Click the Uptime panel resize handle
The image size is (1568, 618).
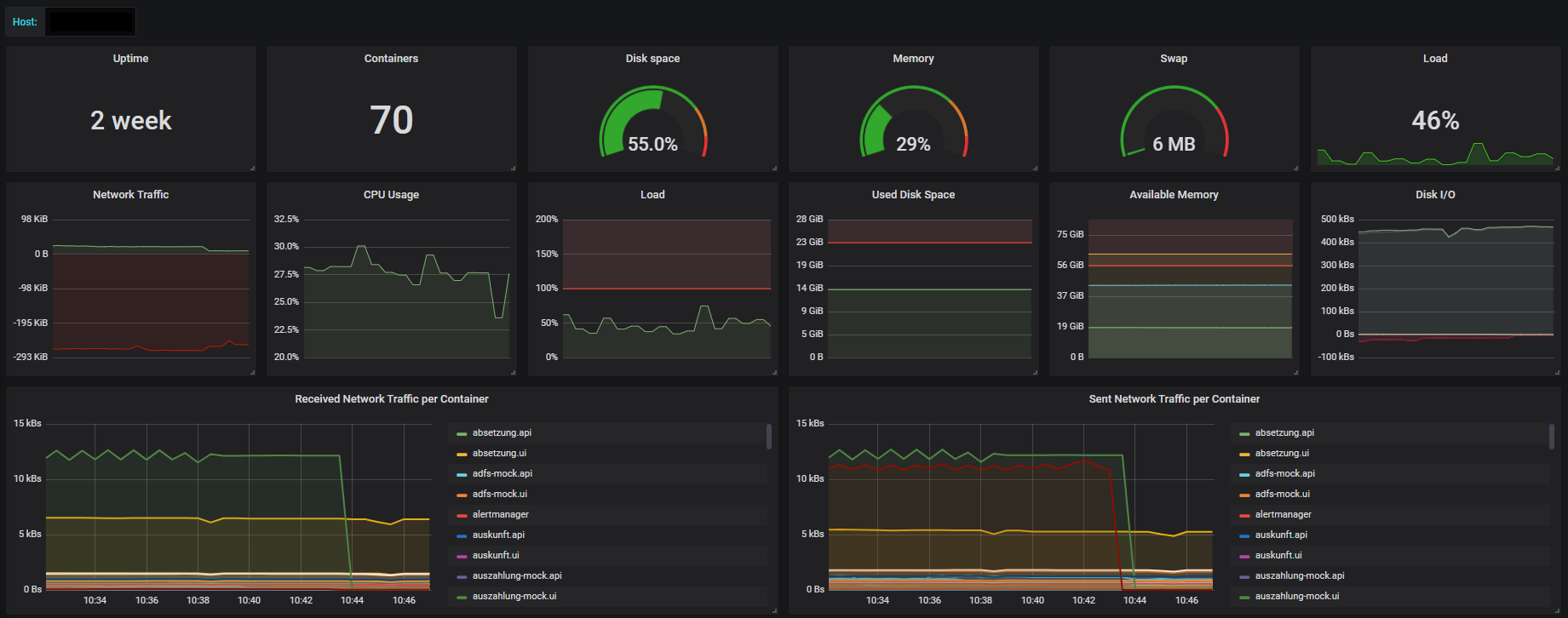click(253, 169)
